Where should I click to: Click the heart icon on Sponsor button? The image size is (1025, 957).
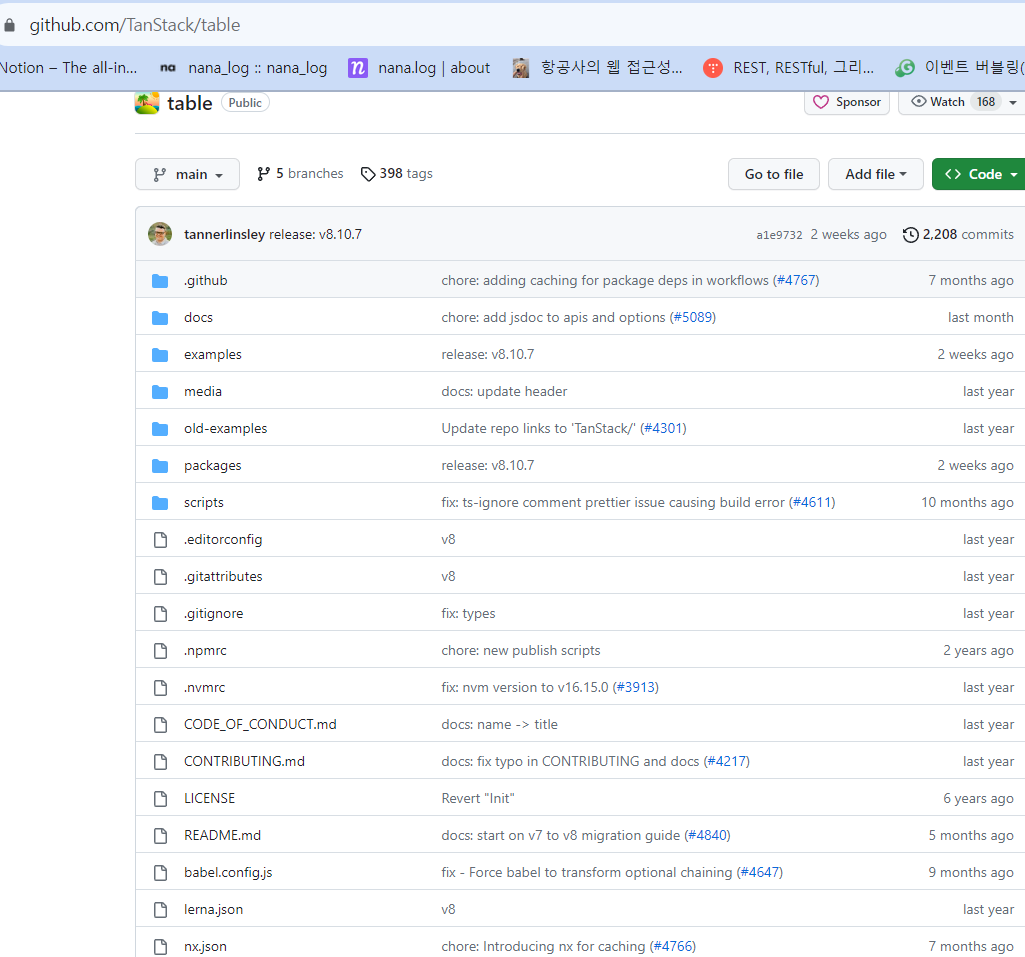820,102
